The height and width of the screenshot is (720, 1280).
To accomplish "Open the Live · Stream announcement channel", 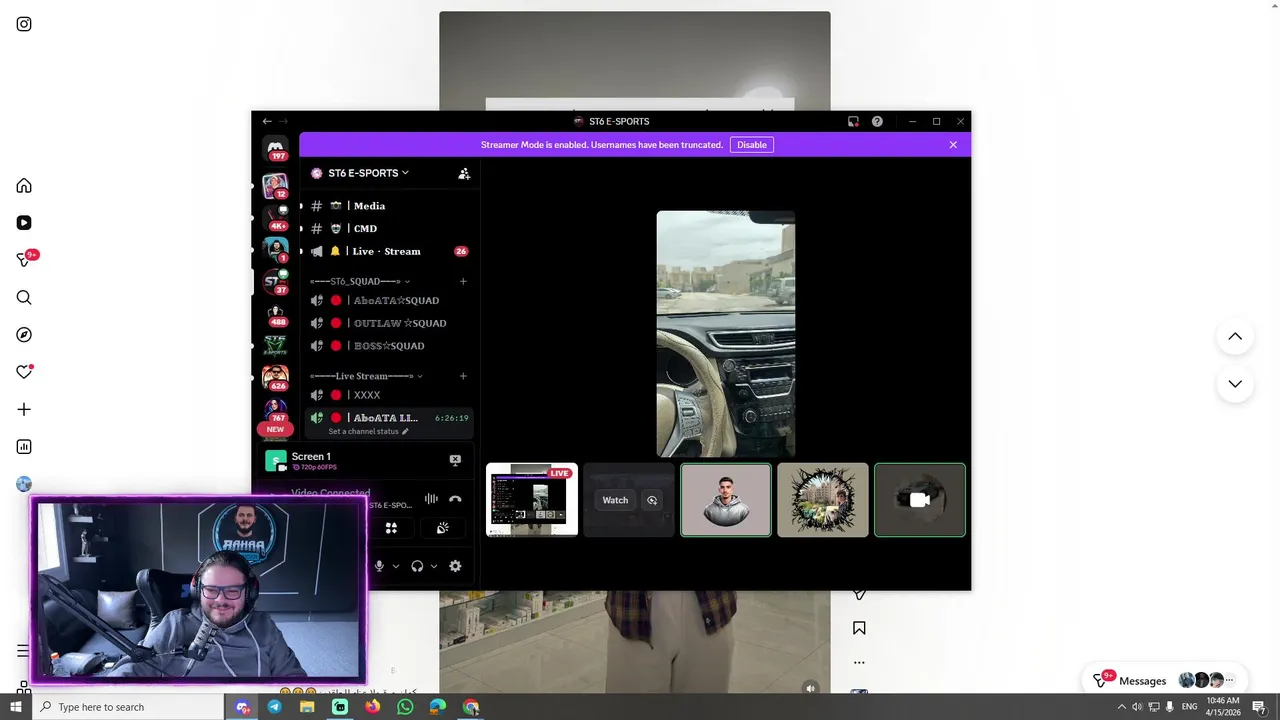I will pyautogui.click(x=387, y=251).
